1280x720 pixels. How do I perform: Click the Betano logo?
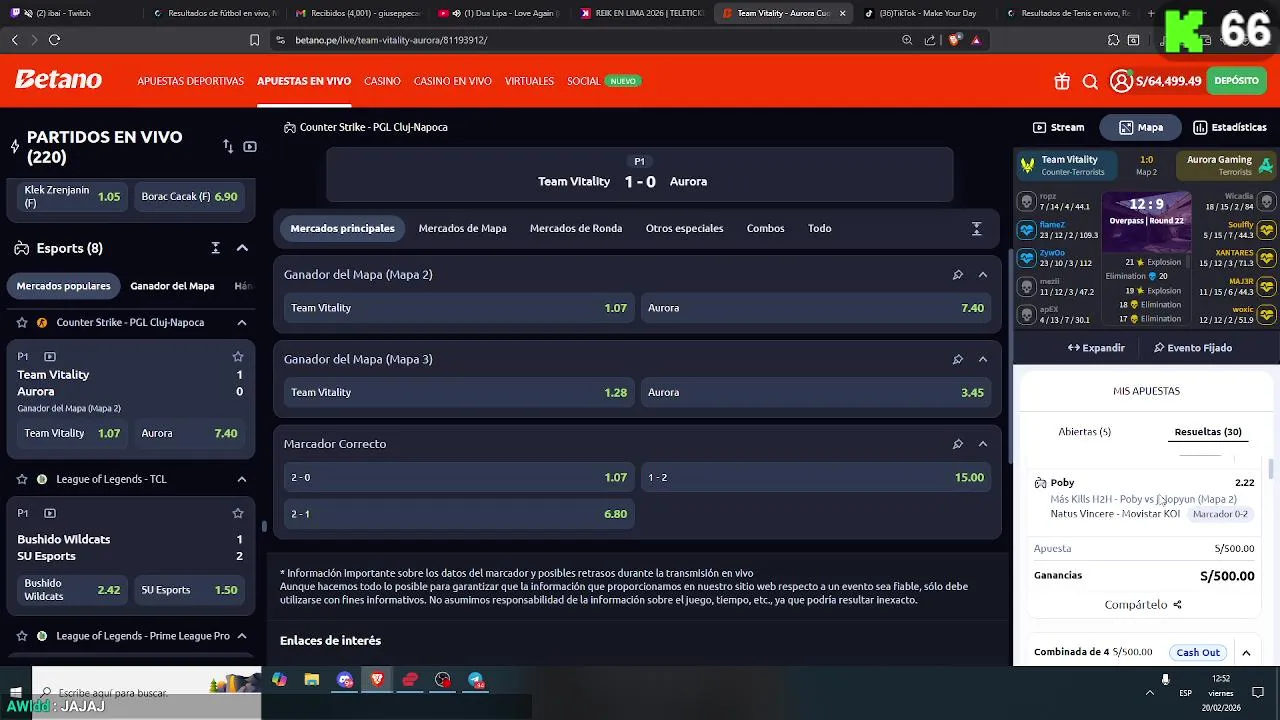click(x=58, y=80)
